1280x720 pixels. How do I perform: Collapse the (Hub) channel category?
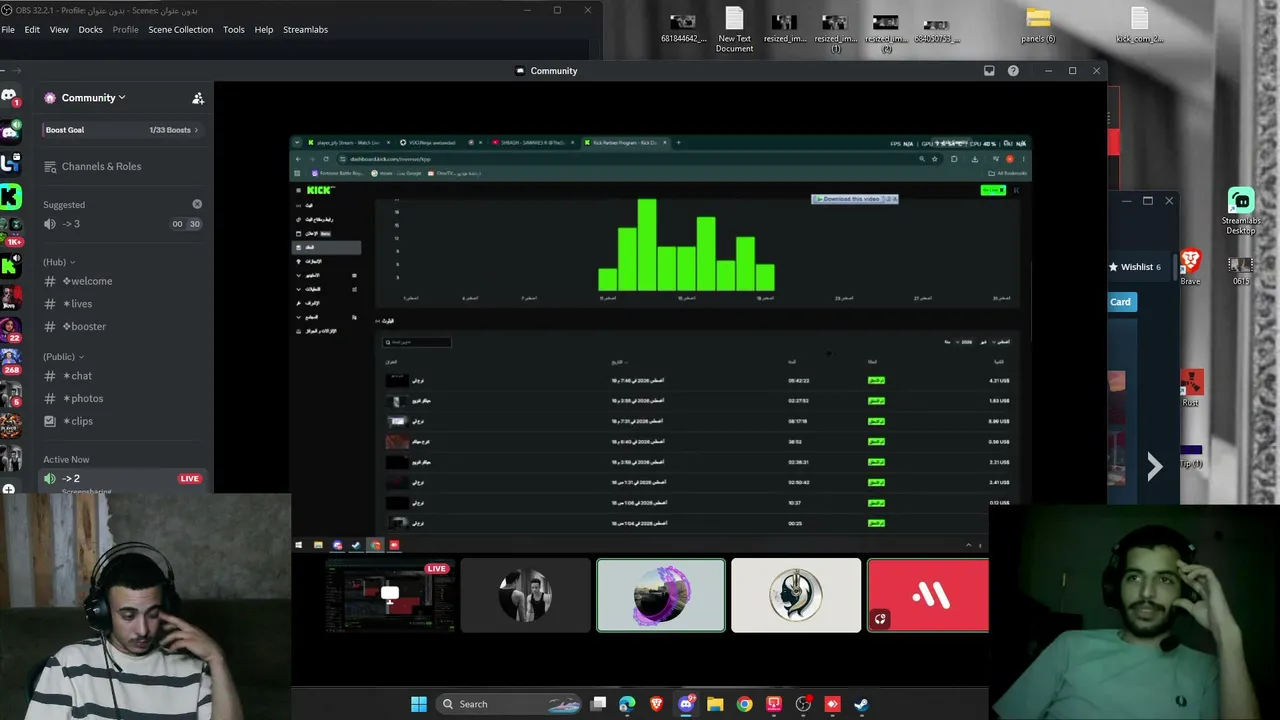[59, 262]
